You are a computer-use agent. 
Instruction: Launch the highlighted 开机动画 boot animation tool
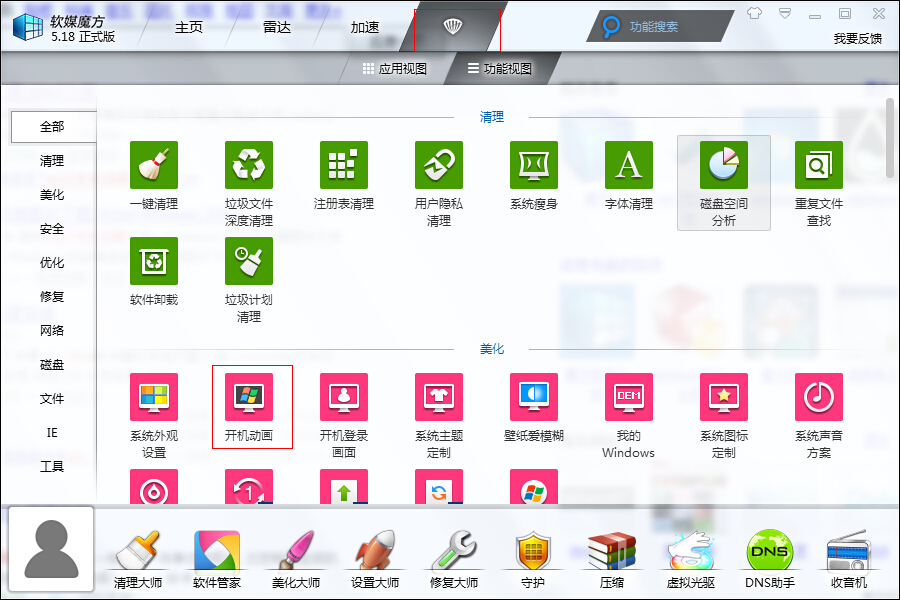point(249,396)
